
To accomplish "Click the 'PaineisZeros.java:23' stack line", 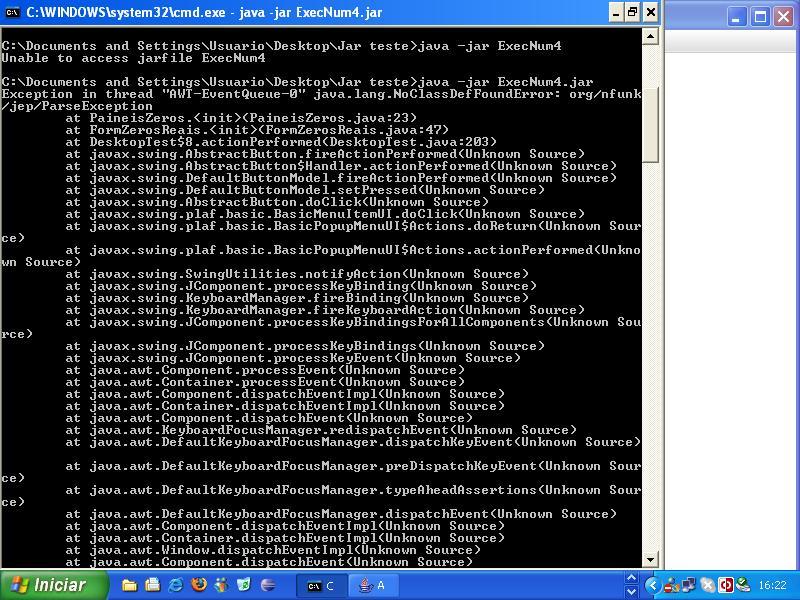I will pyautogui.click(x=241, y=118).
